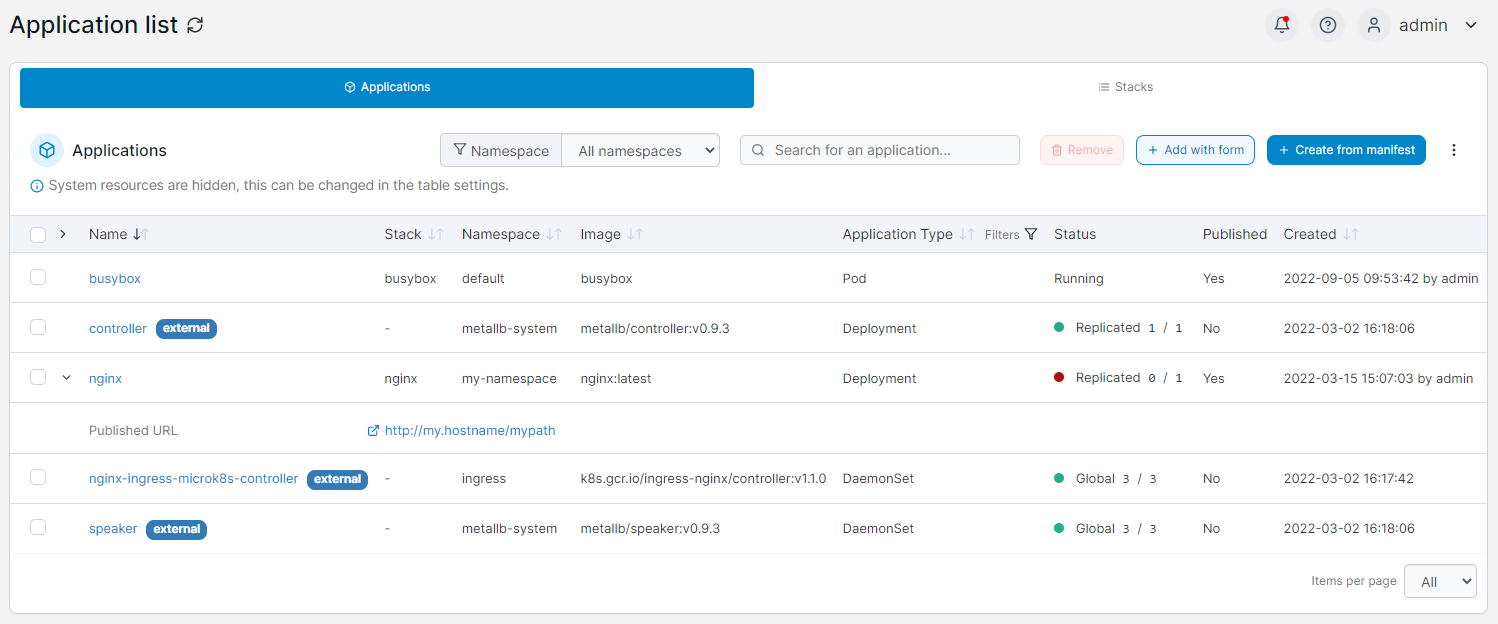Tick the busybox row checkbox

38,277
